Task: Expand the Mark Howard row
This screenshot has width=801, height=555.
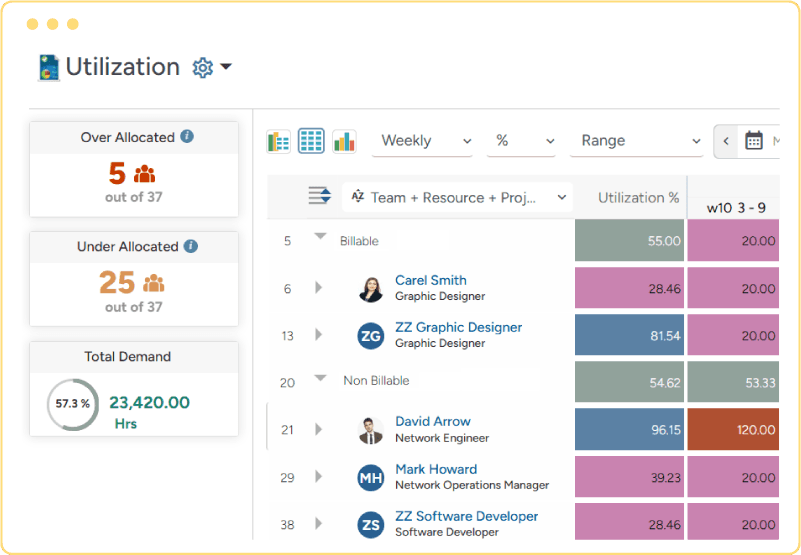Action: click(319, 477)
